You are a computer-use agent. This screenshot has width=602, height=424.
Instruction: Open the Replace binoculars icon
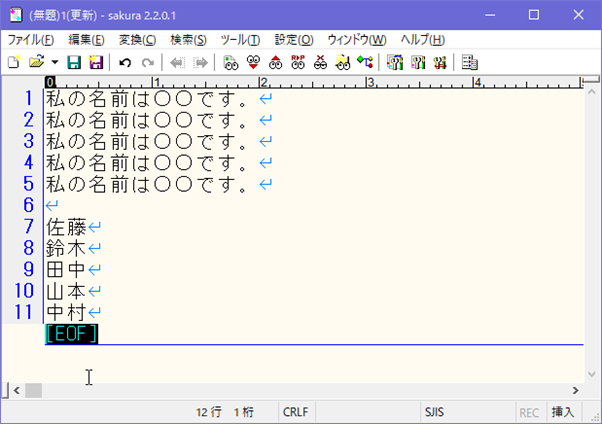(x=298, y=62)
